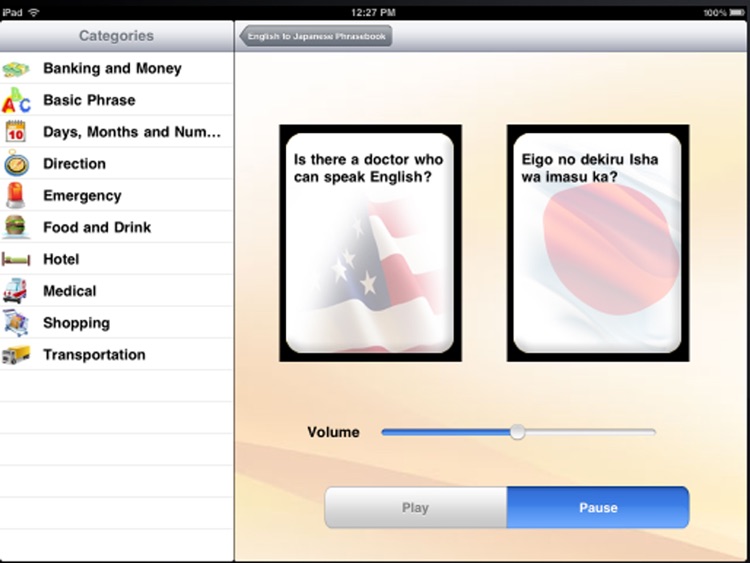Select the Medical category
Image resolution: width=750 pixels, height=563 pixels.
(x=117, y=291)
